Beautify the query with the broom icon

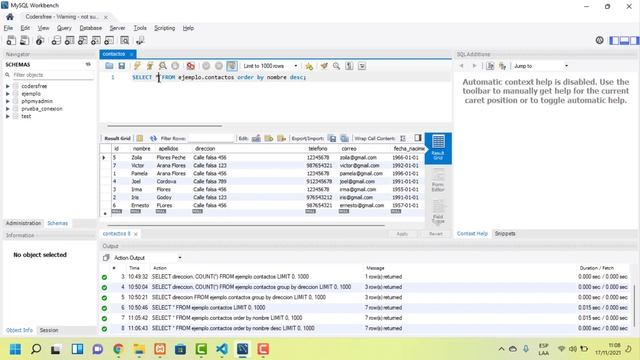click(324, 66)
